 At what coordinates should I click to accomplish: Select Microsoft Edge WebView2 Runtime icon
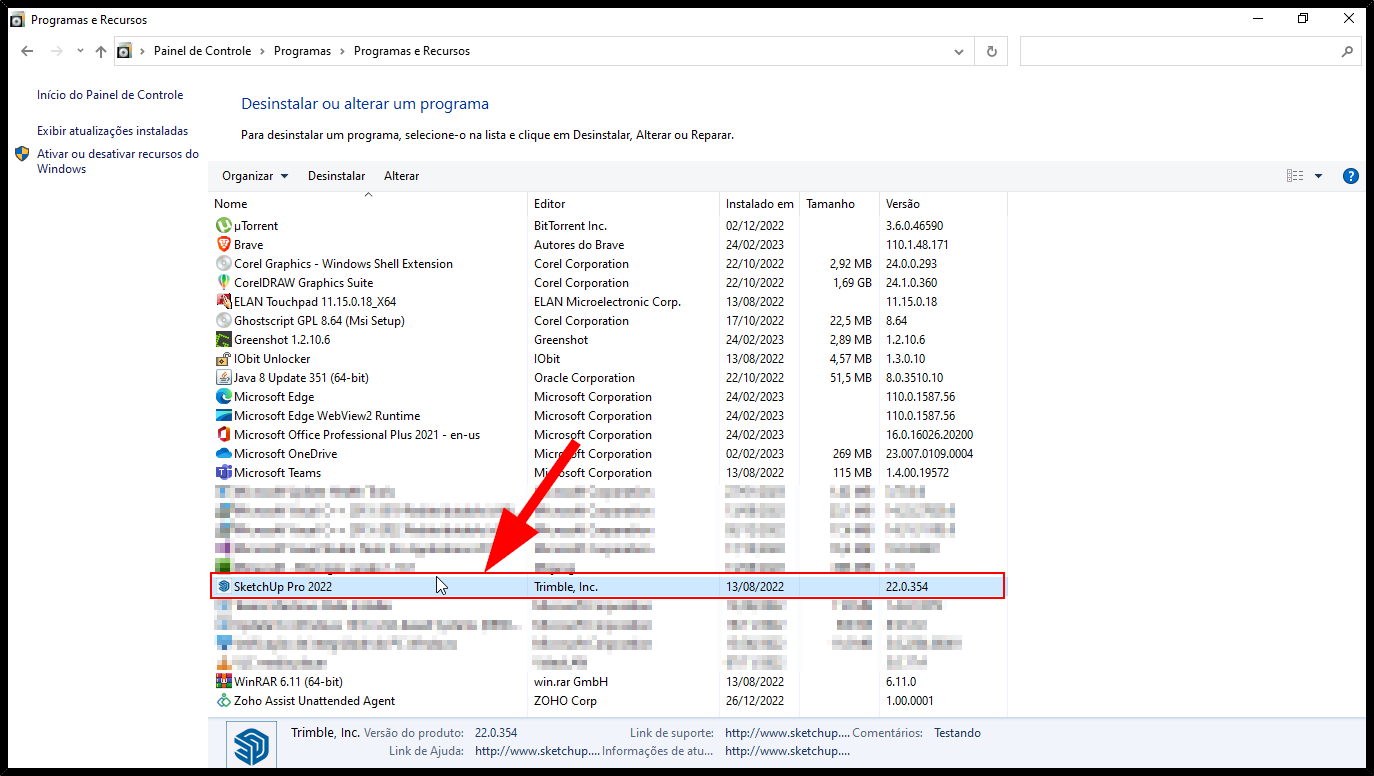tap(224, 416)
